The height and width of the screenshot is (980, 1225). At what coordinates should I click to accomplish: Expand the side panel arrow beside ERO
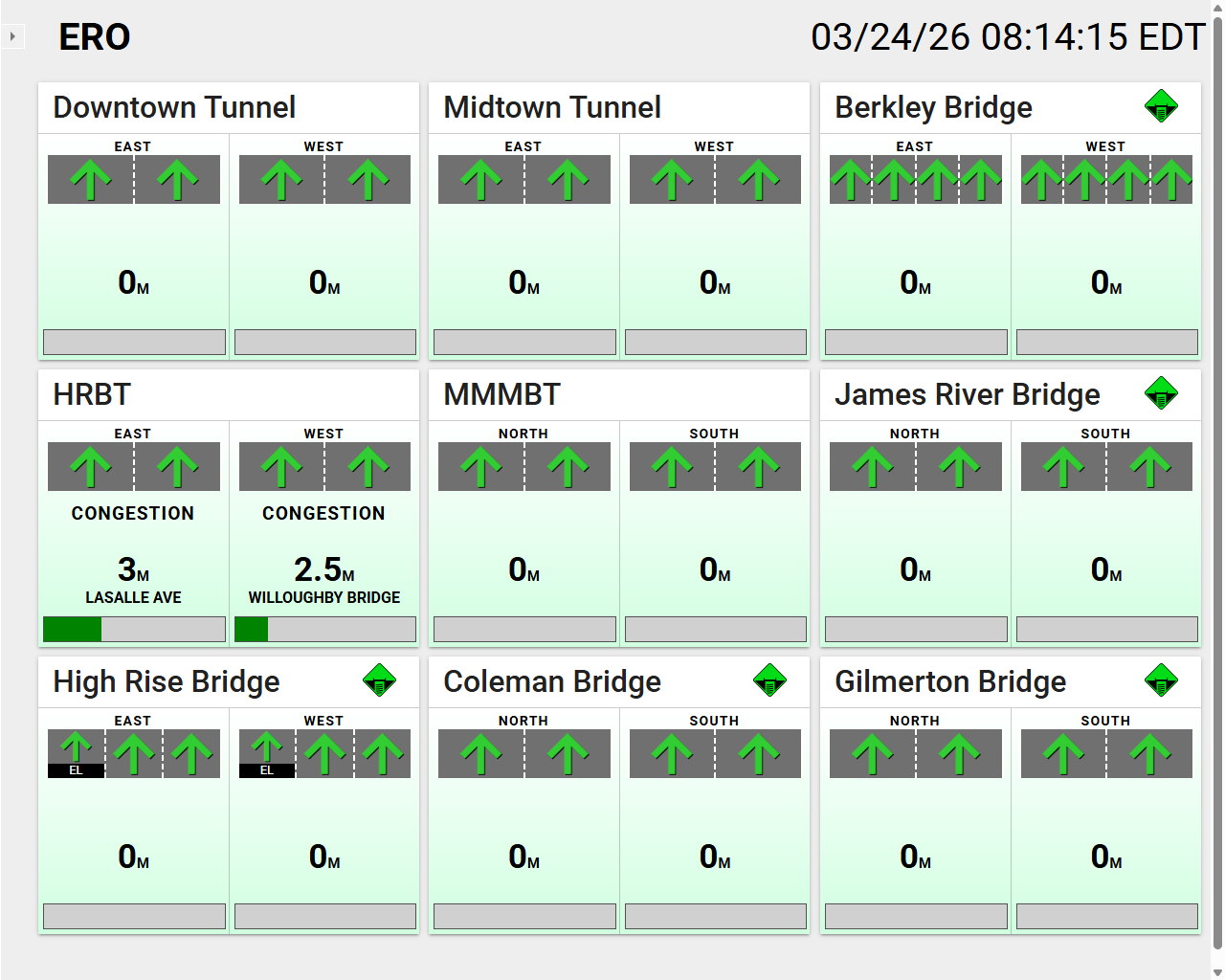pos(12,36)
